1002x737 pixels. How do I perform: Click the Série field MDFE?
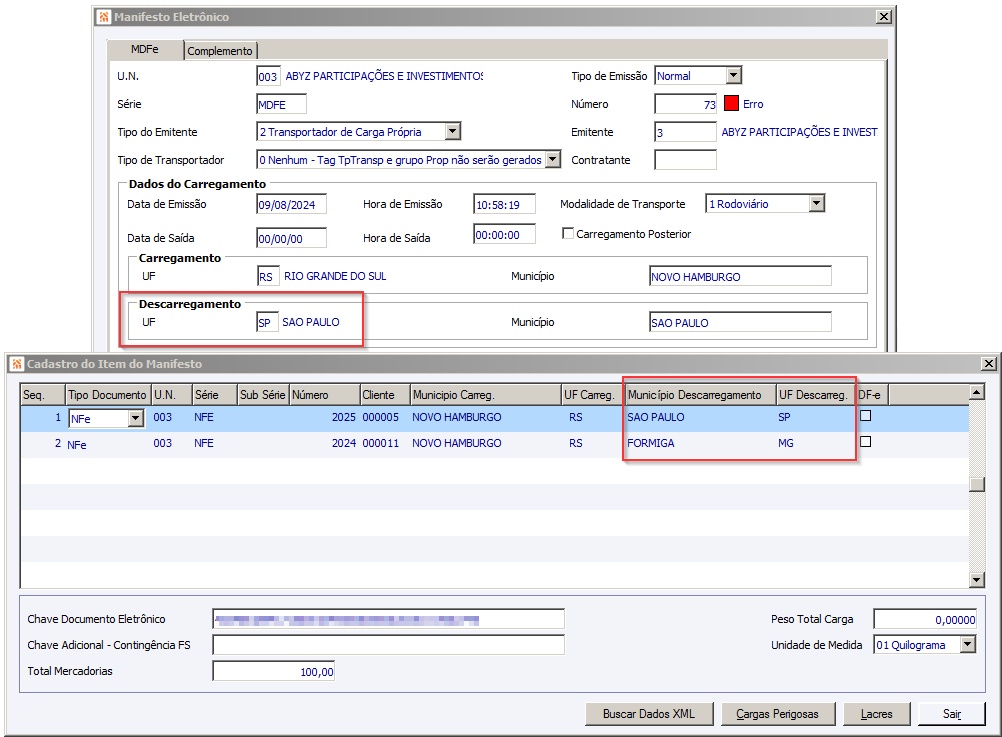tap(281, 104)
